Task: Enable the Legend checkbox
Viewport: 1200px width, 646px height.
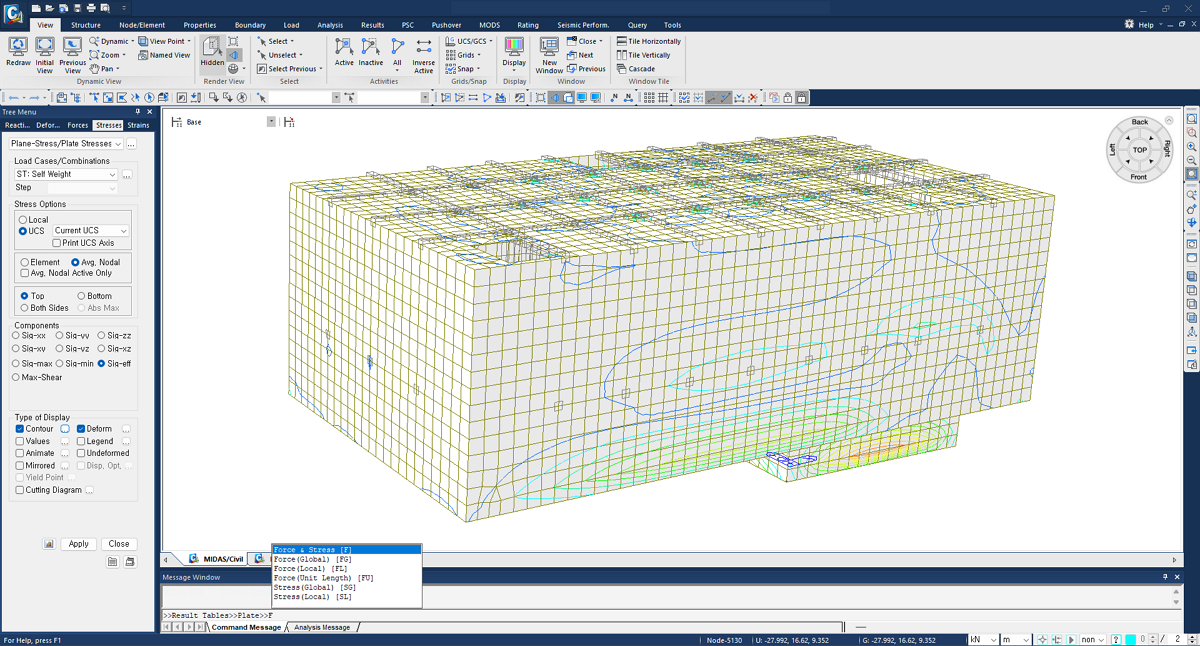Action: click(x=81, y=441)
